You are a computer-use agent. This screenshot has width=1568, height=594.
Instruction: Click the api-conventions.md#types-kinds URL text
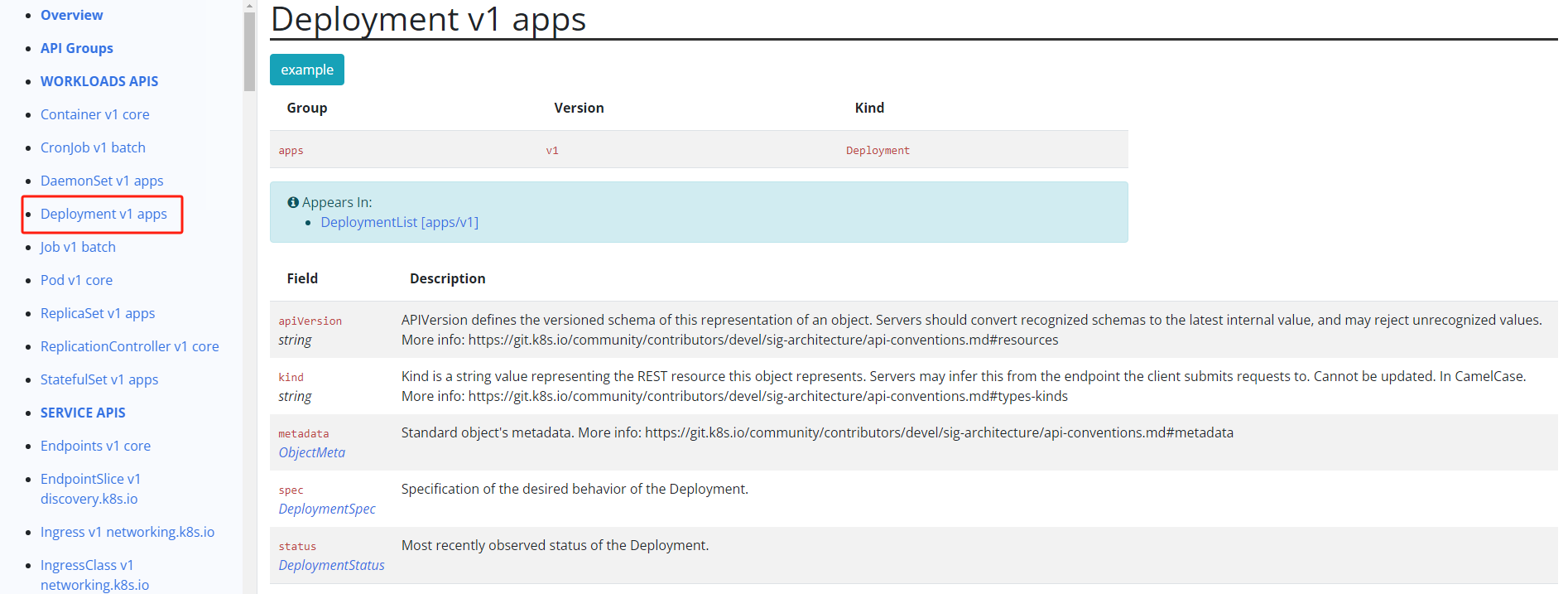click(768, 396)
